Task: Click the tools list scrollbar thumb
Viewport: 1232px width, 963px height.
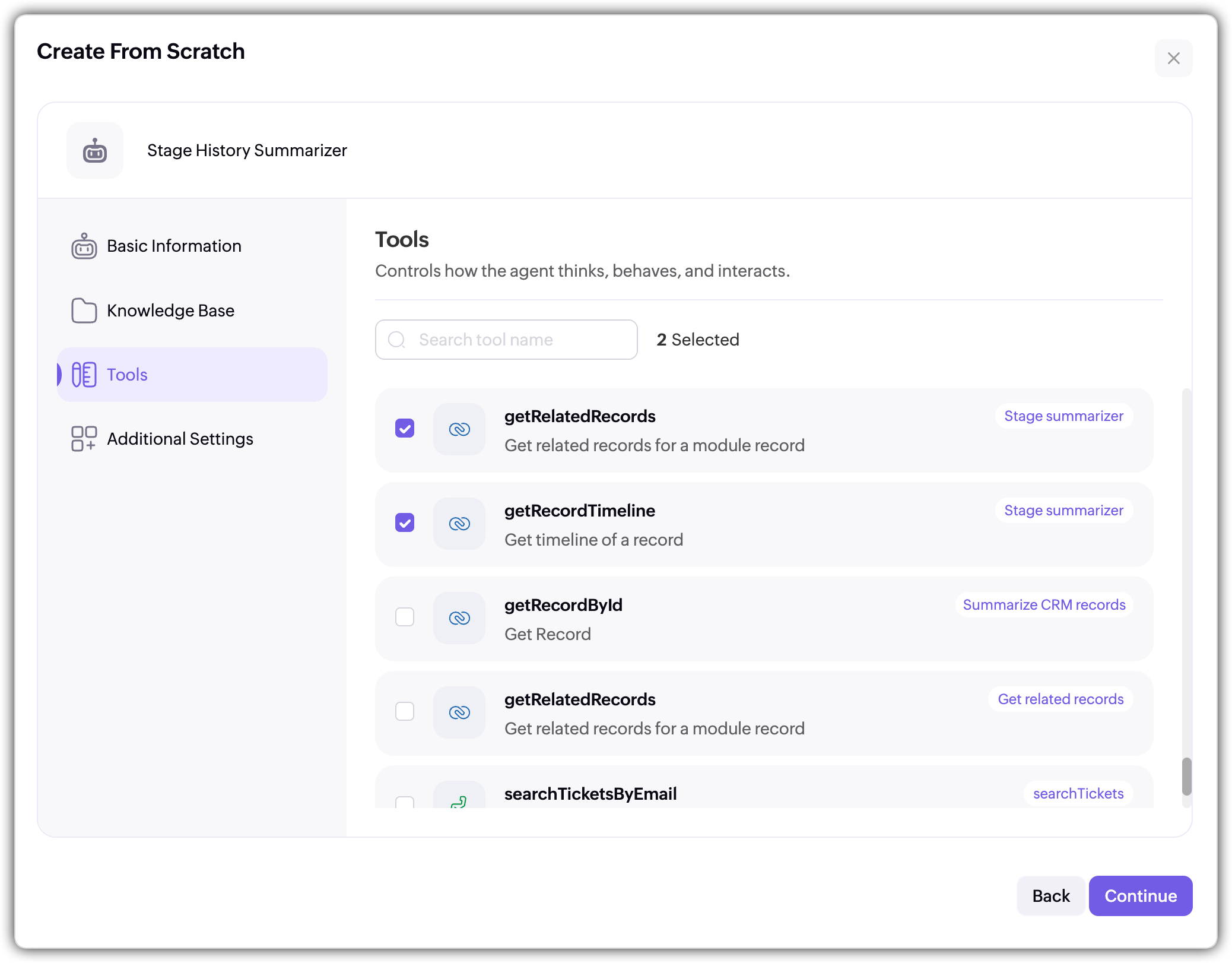Action: click(1186, 777)
